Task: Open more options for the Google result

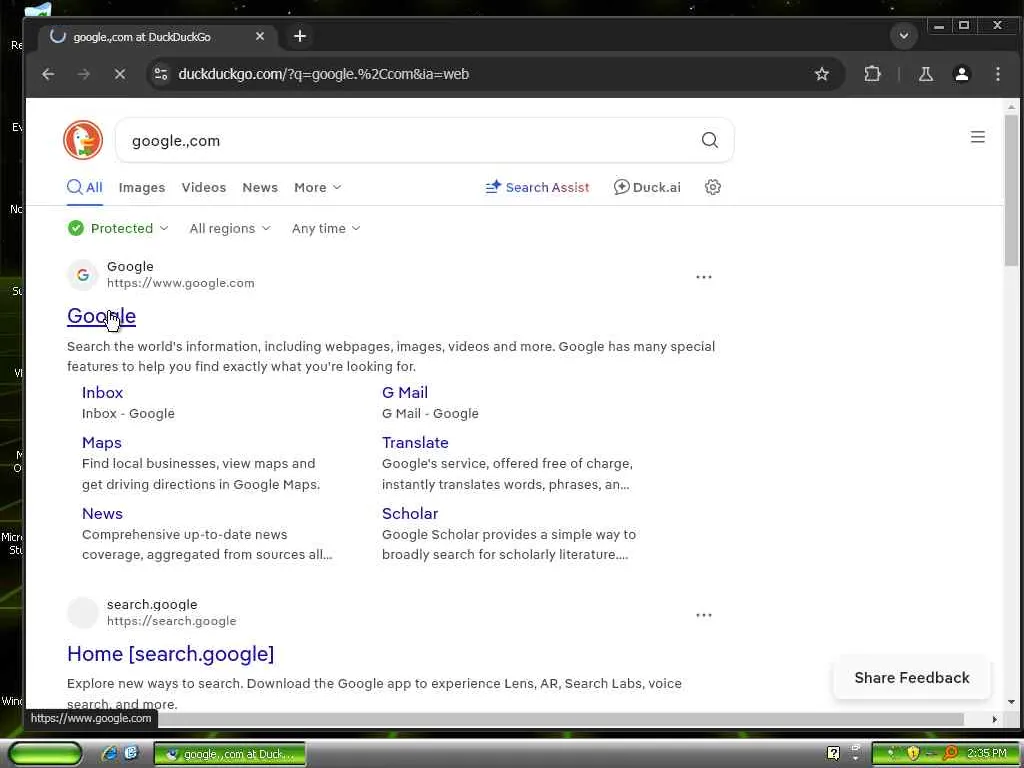Action: 703,277
